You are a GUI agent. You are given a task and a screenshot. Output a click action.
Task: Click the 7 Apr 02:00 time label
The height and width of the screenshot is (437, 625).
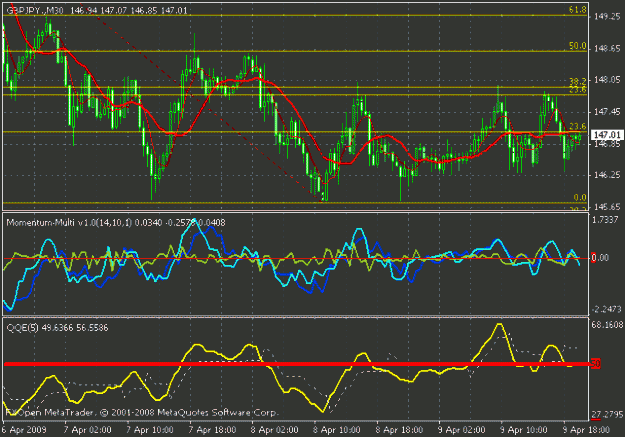point(88,430)
